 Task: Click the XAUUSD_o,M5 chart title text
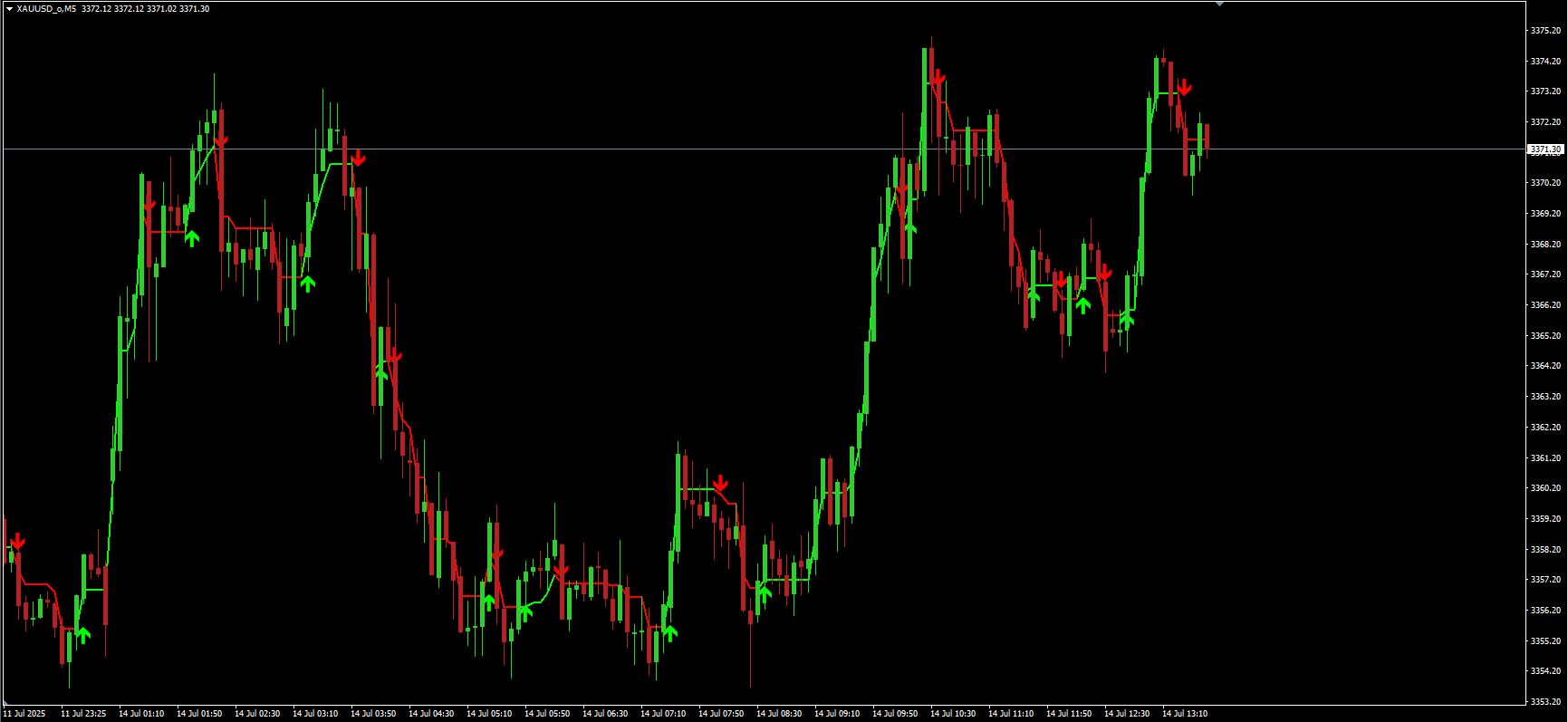pyautogui.click(x=46, y=9)
